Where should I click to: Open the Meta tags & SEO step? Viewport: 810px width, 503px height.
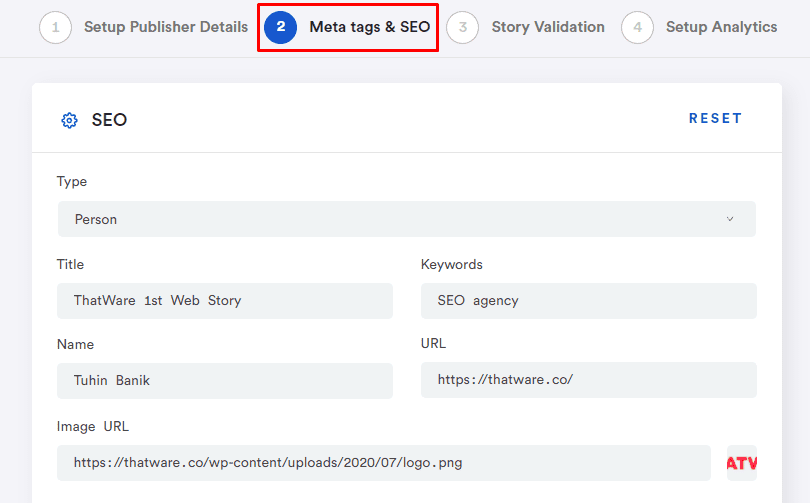tap(369, 27)
